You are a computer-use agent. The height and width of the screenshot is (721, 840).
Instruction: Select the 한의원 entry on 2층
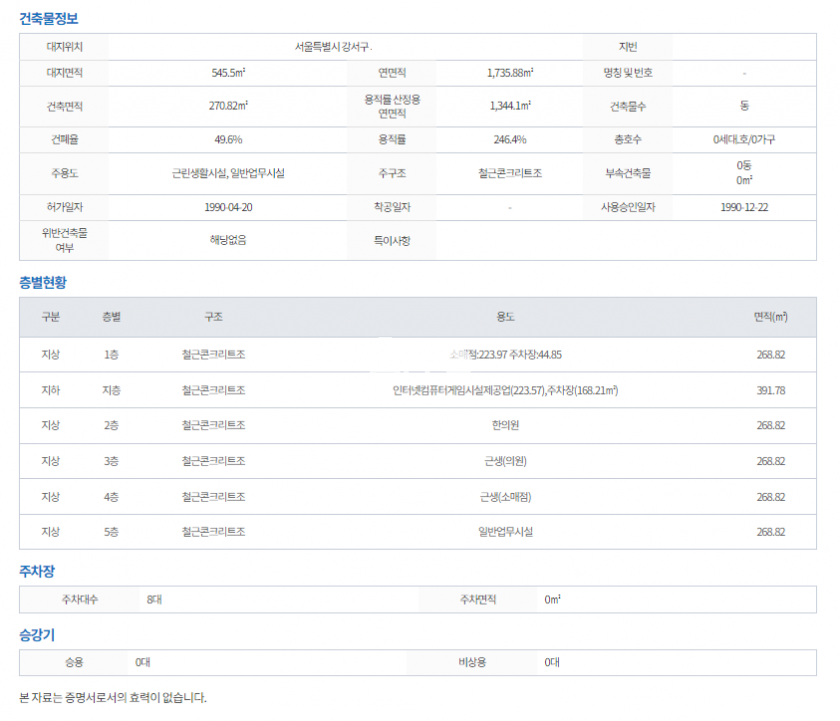[505, 425]
